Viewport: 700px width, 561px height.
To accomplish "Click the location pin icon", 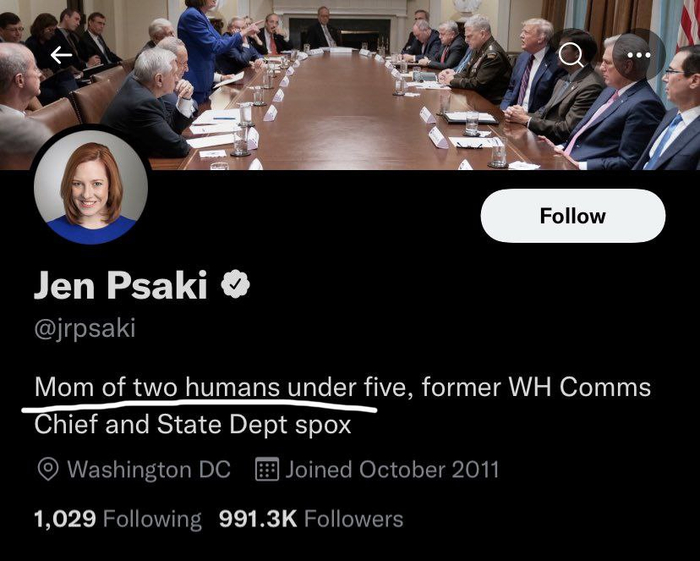I will 48,470.
